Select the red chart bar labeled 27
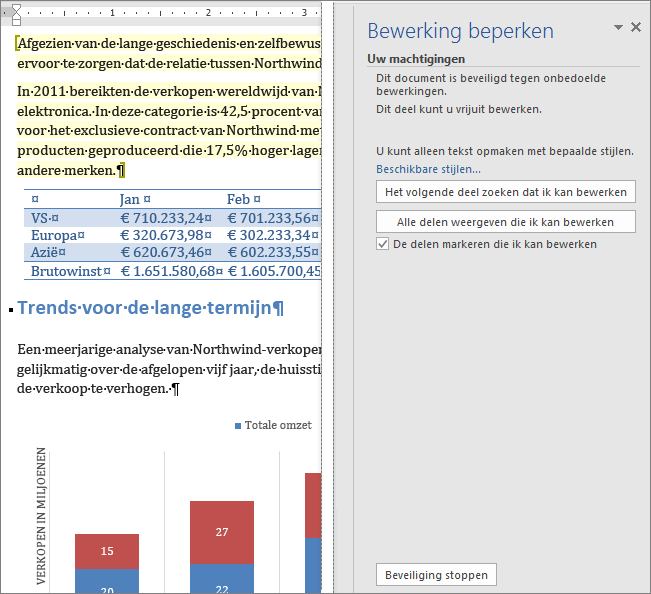 (222, 532)
